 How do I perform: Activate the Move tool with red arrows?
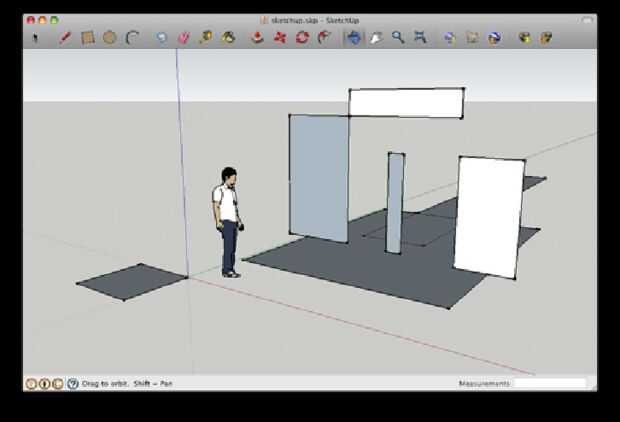click(280, 38)
